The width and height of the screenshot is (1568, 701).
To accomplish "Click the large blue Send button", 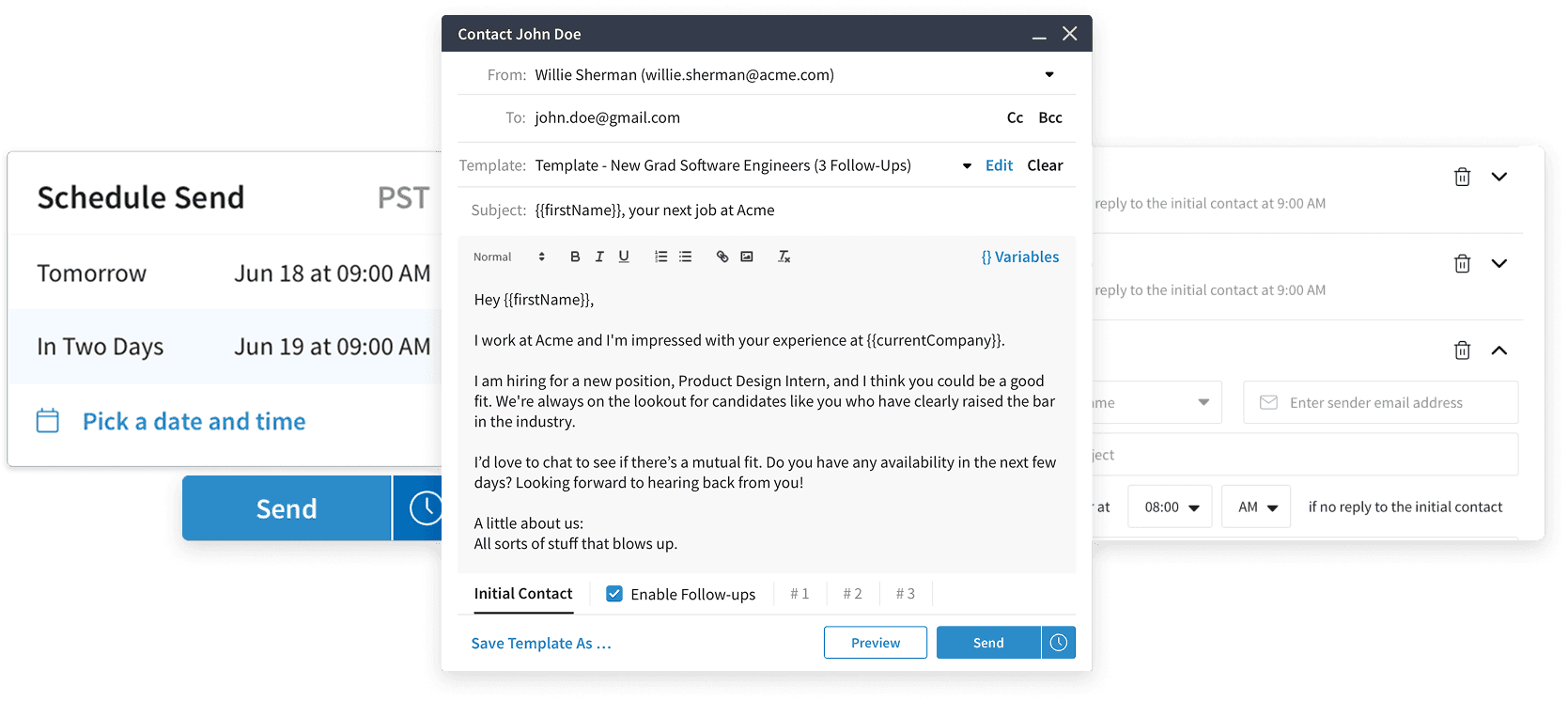I will point(287,508).
